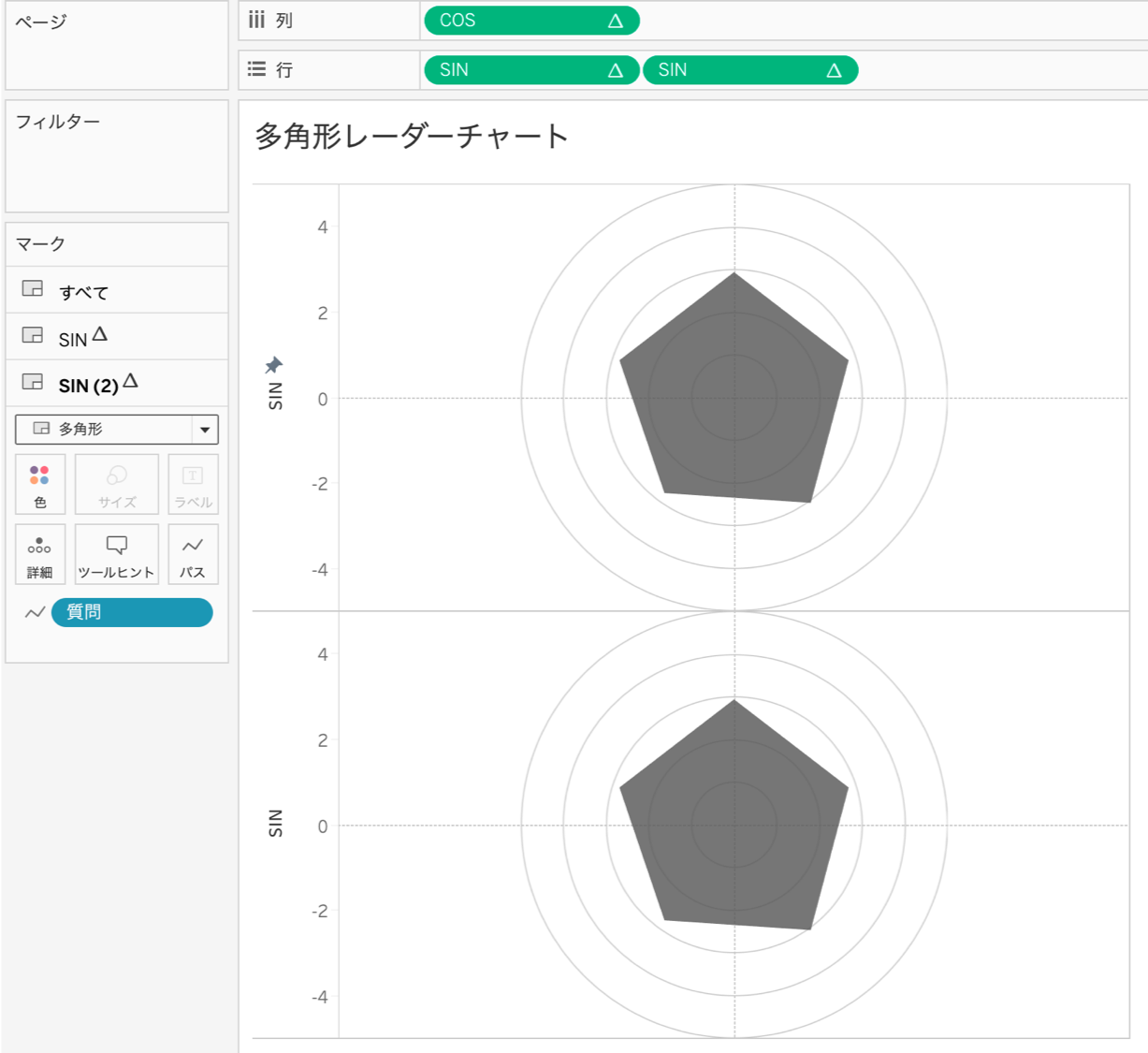Click the dropdown arrow of the mark type selector
1148x1053 pixels.
coord(205,430)
